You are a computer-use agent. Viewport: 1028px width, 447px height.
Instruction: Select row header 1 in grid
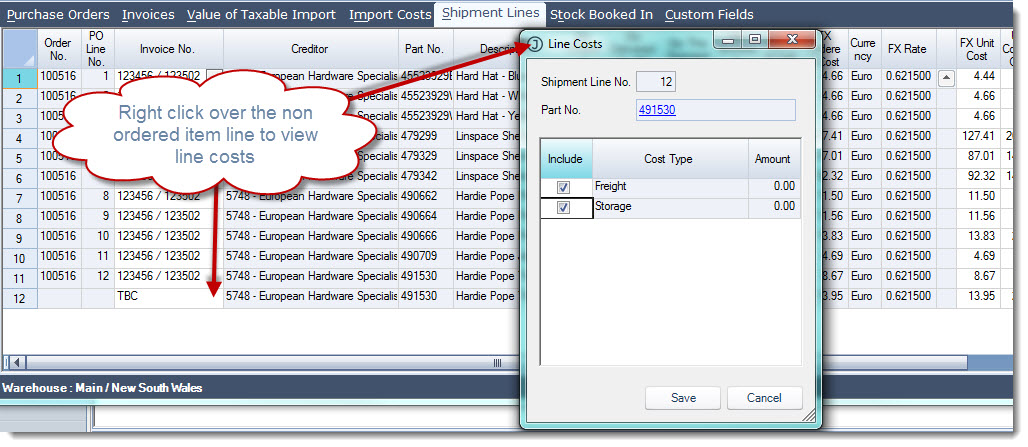(x=20, y=79)
